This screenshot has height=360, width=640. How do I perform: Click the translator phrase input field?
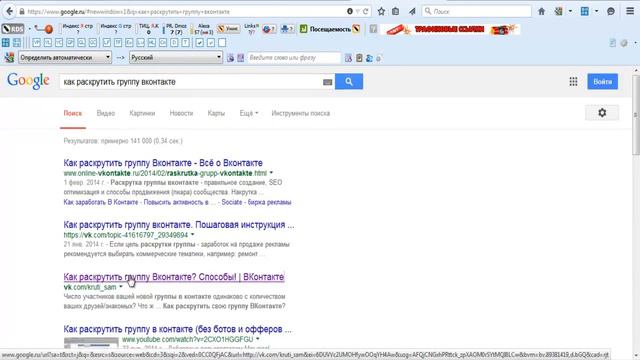pos(293,58)
